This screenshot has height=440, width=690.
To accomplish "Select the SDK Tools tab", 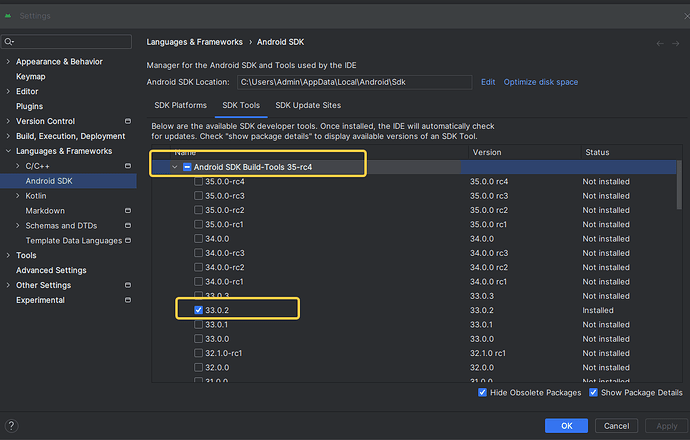I will [x=241, y=106].
